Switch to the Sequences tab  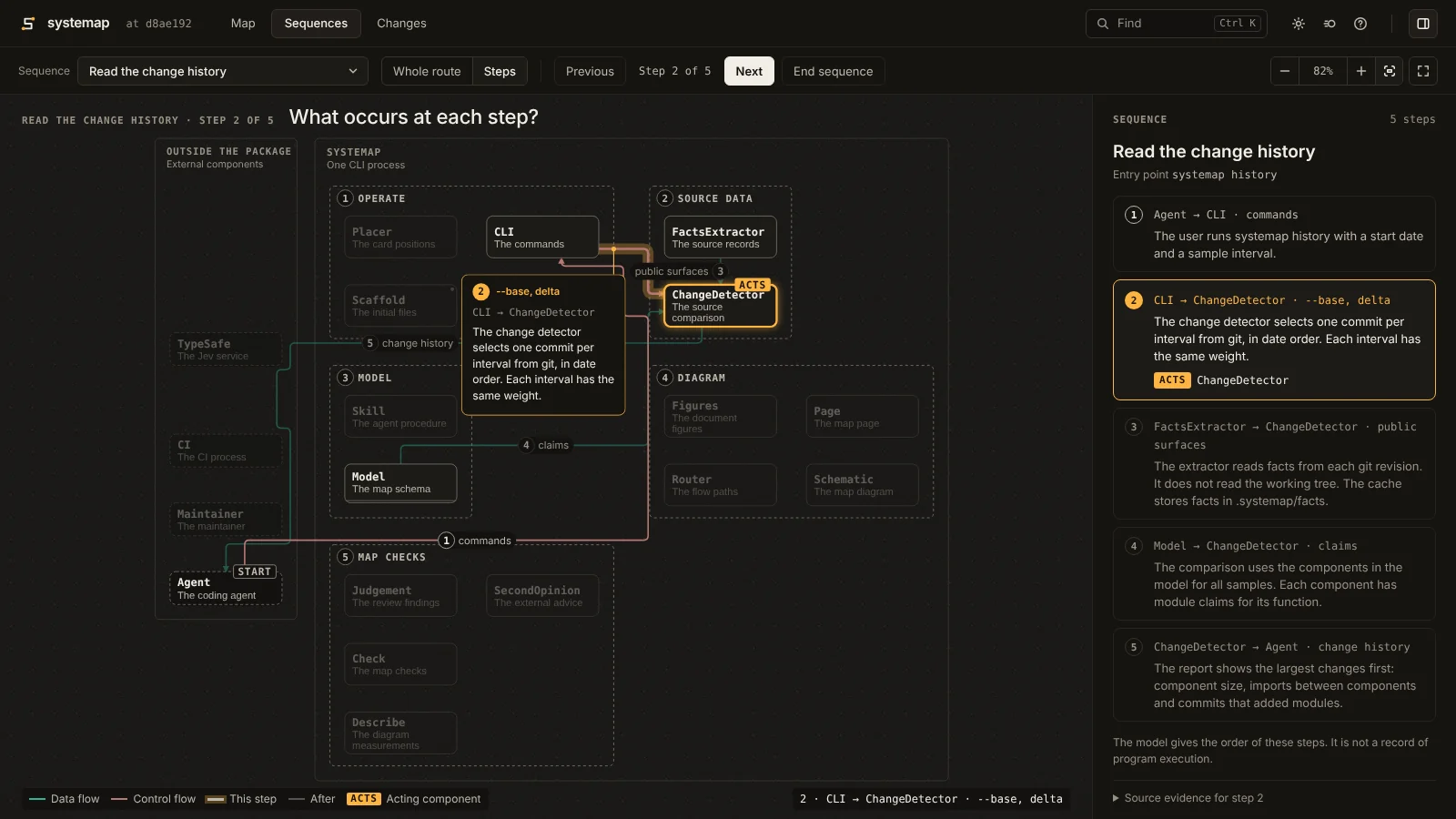click(x=316, y=24)
